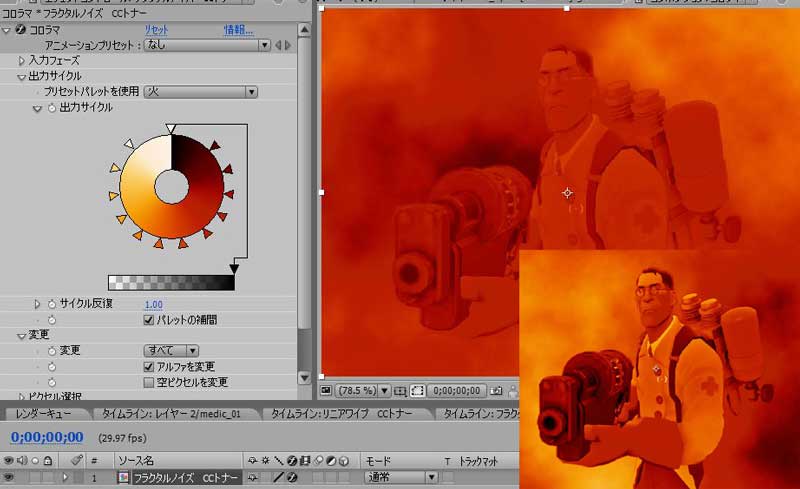Hide layer 1 with its eye toggle

coord(9,478)
